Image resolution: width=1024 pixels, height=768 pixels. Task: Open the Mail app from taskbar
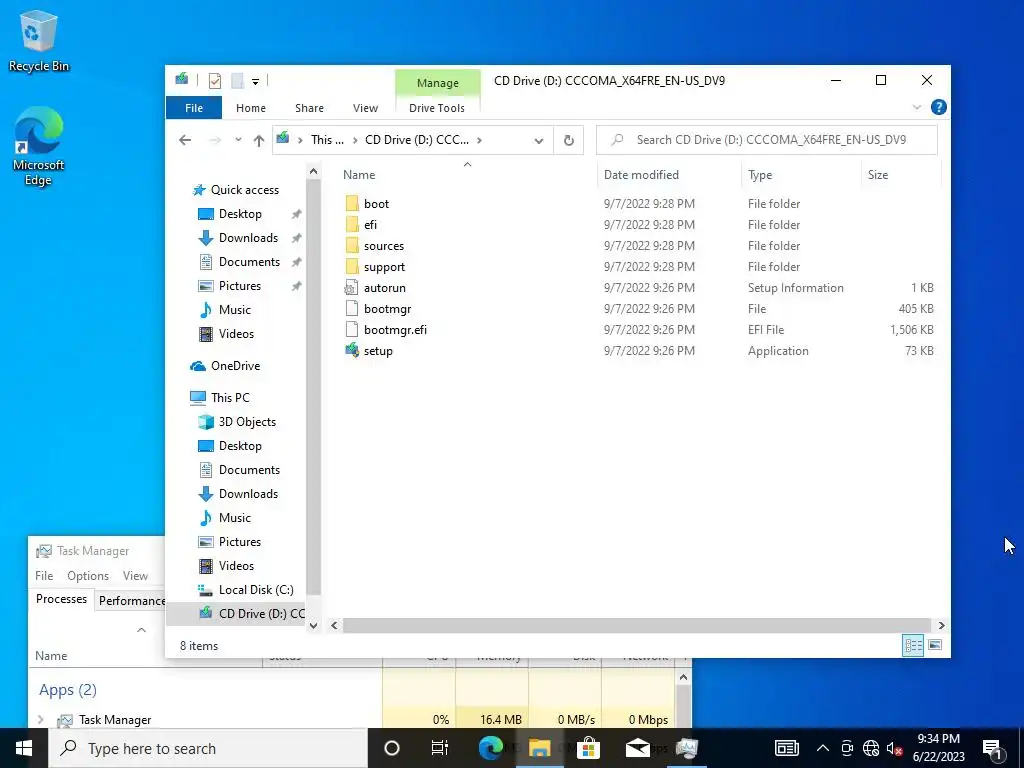tap(637, 748)
